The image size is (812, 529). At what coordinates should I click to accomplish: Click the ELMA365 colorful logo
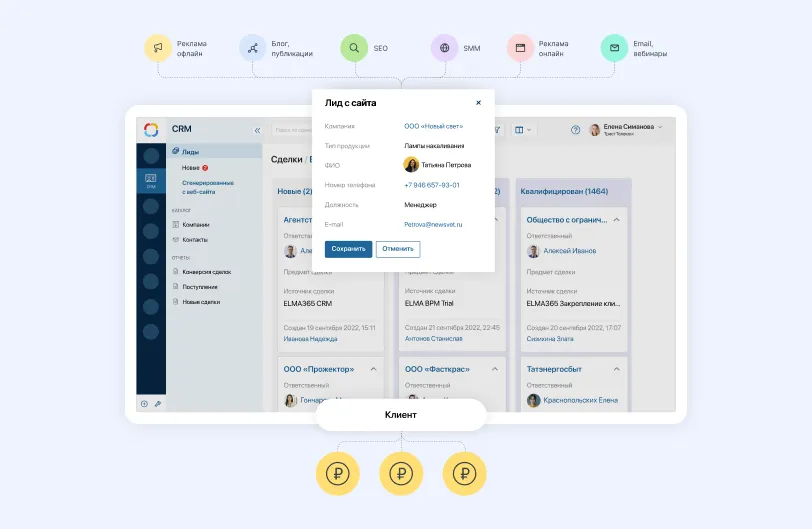(x=151, y=129)
